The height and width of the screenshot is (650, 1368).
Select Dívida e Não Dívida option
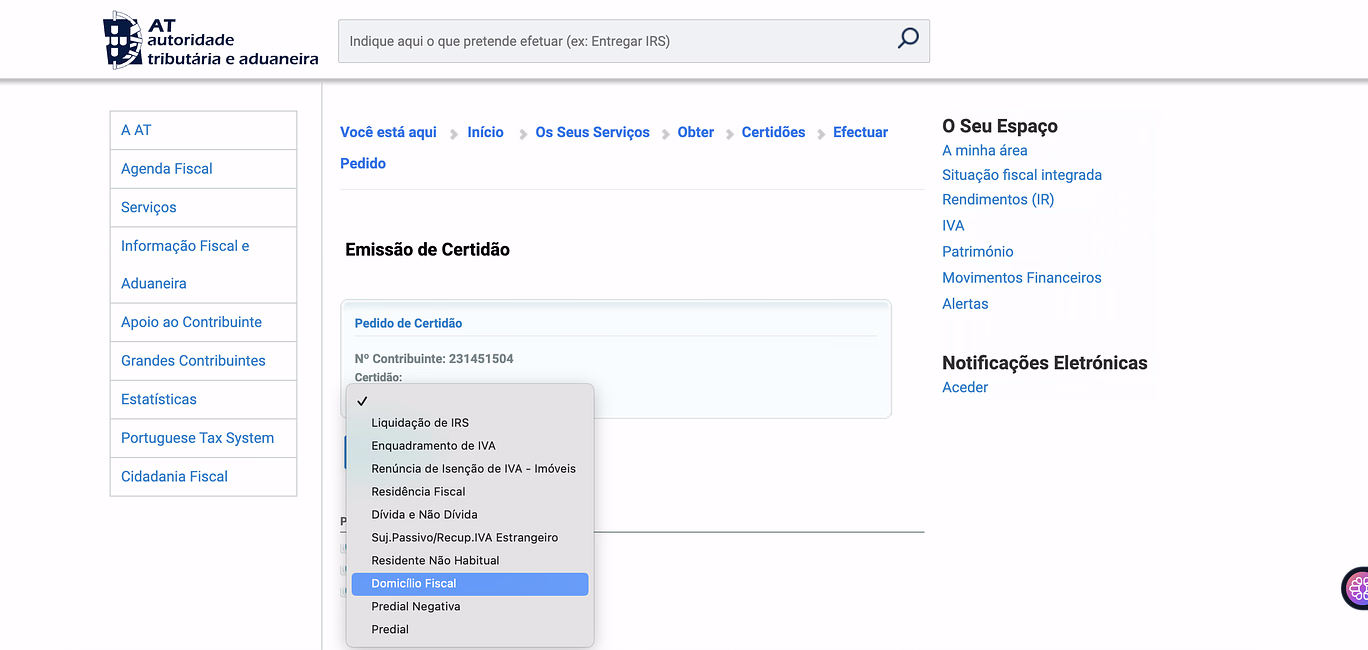tap(424, 515)
